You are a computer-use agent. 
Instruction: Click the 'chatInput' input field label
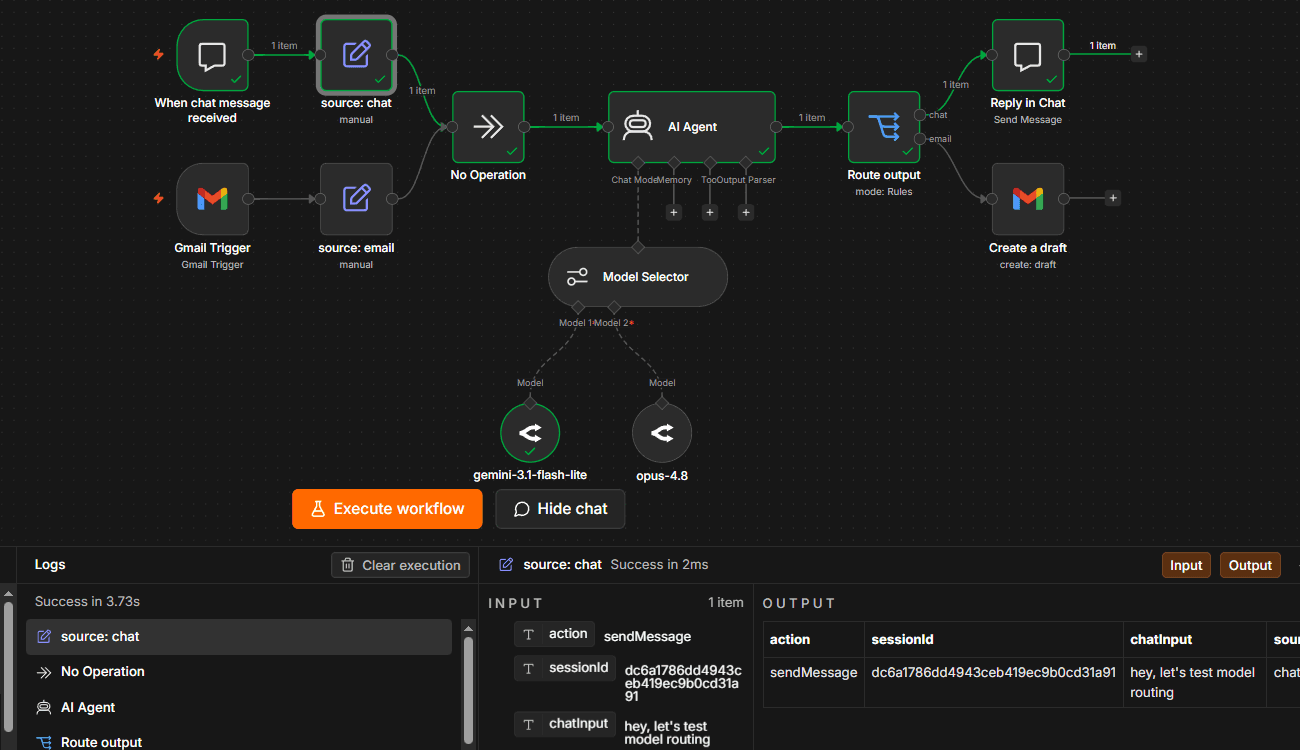(578, 724)
